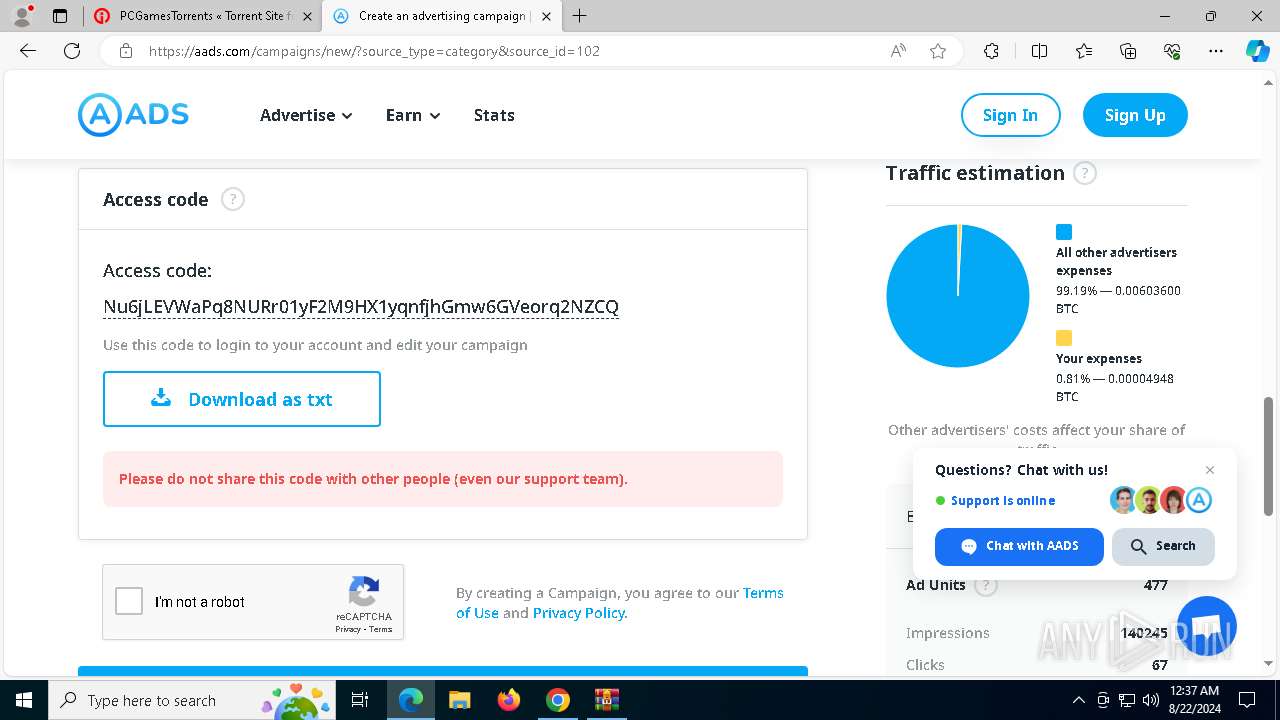Click the AADS logo
The width and height of the screenshot is (1280, 720).
(133, 115)
